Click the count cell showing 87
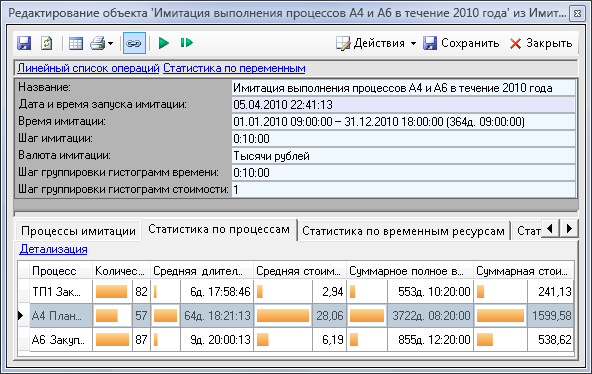The image size is (592, 374). click(141, 340)
